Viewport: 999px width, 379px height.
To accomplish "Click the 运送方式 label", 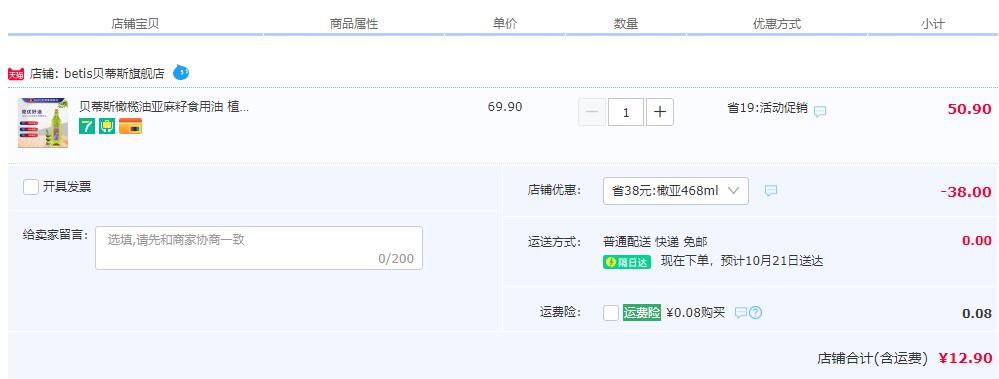I will [x=554, y=242].
